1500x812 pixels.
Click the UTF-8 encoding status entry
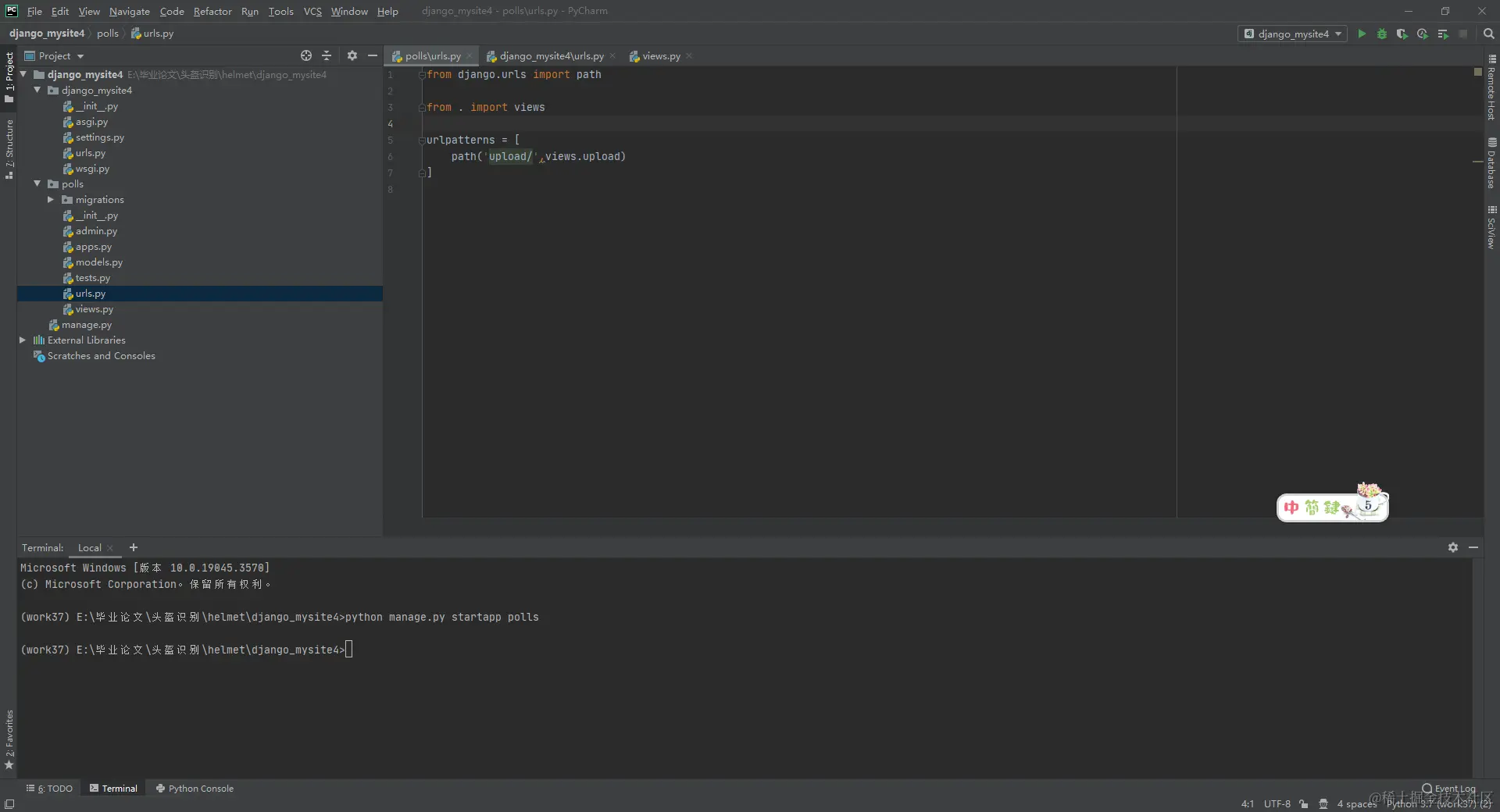1277,803
